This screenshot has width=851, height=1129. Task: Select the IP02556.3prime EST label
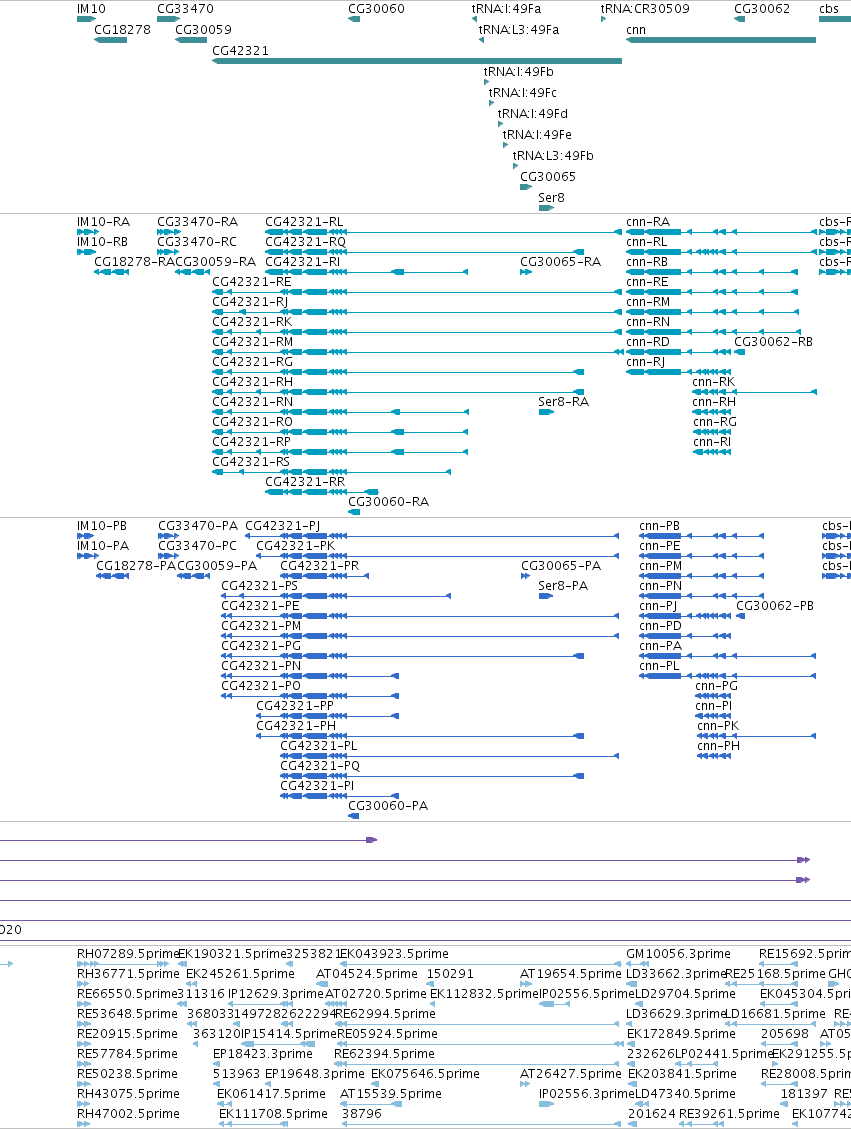[x=587, y=1093]
